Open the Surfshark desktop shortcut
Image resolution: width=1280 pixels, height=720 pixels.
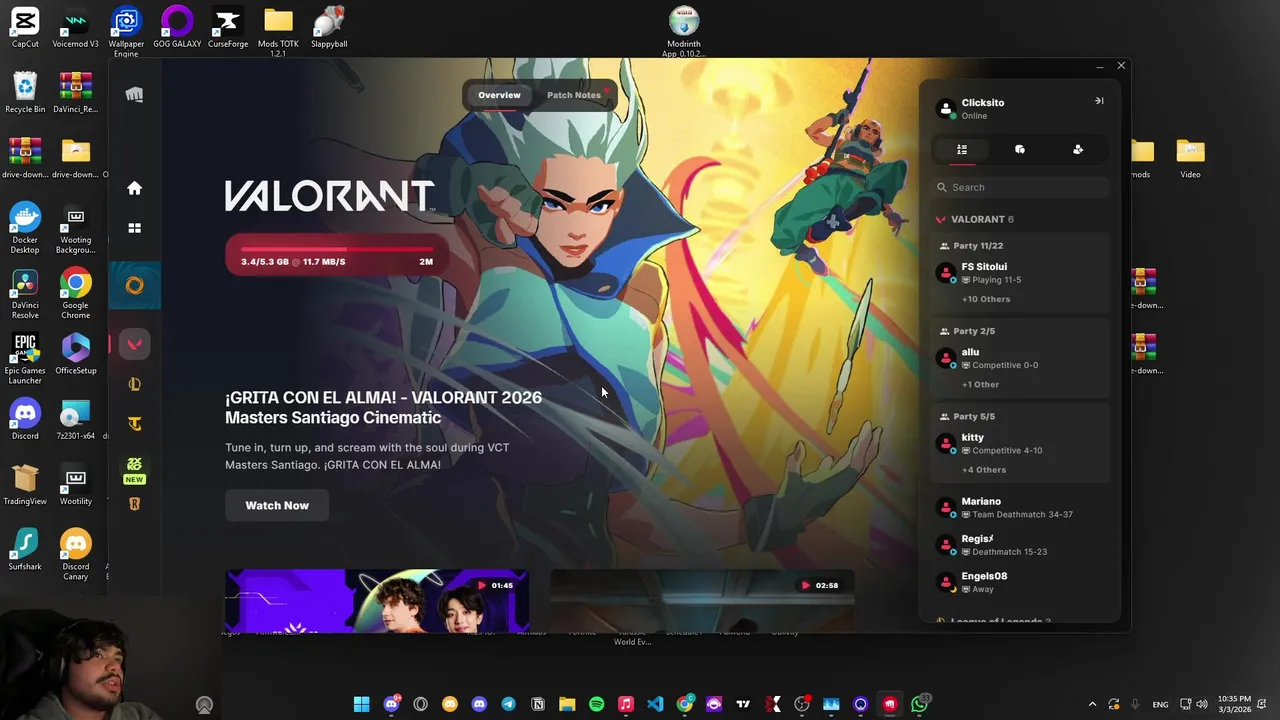coord(25,550)
